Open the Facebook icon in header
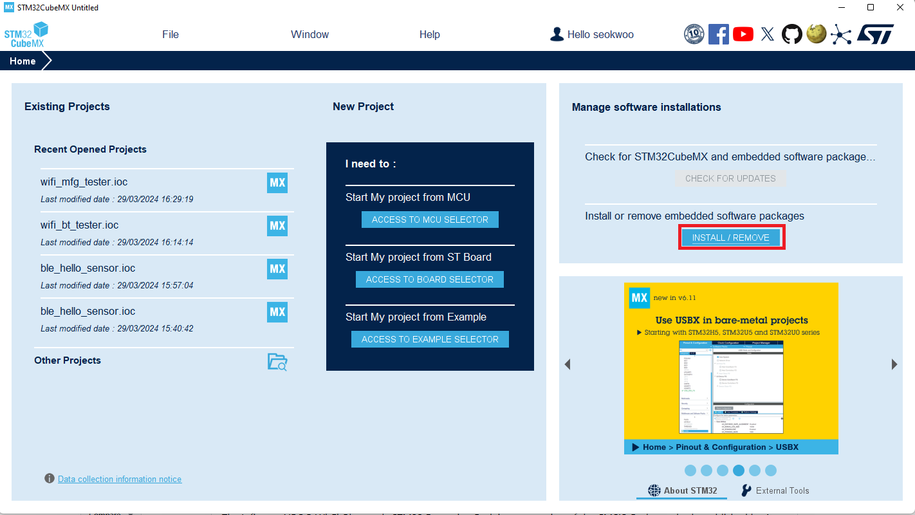 (718, 34)
